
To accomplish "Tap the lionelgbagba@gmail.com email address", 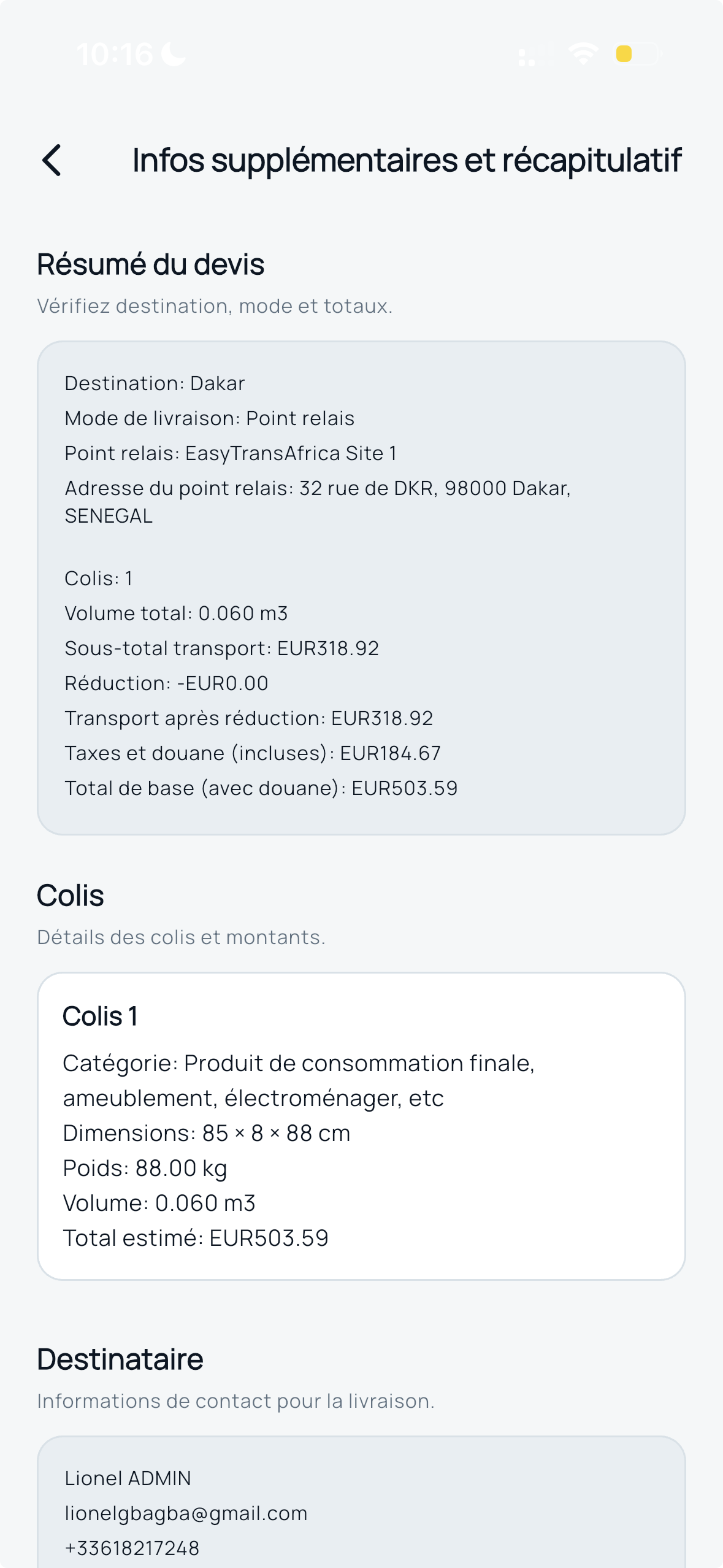I will click(186, 1513).
